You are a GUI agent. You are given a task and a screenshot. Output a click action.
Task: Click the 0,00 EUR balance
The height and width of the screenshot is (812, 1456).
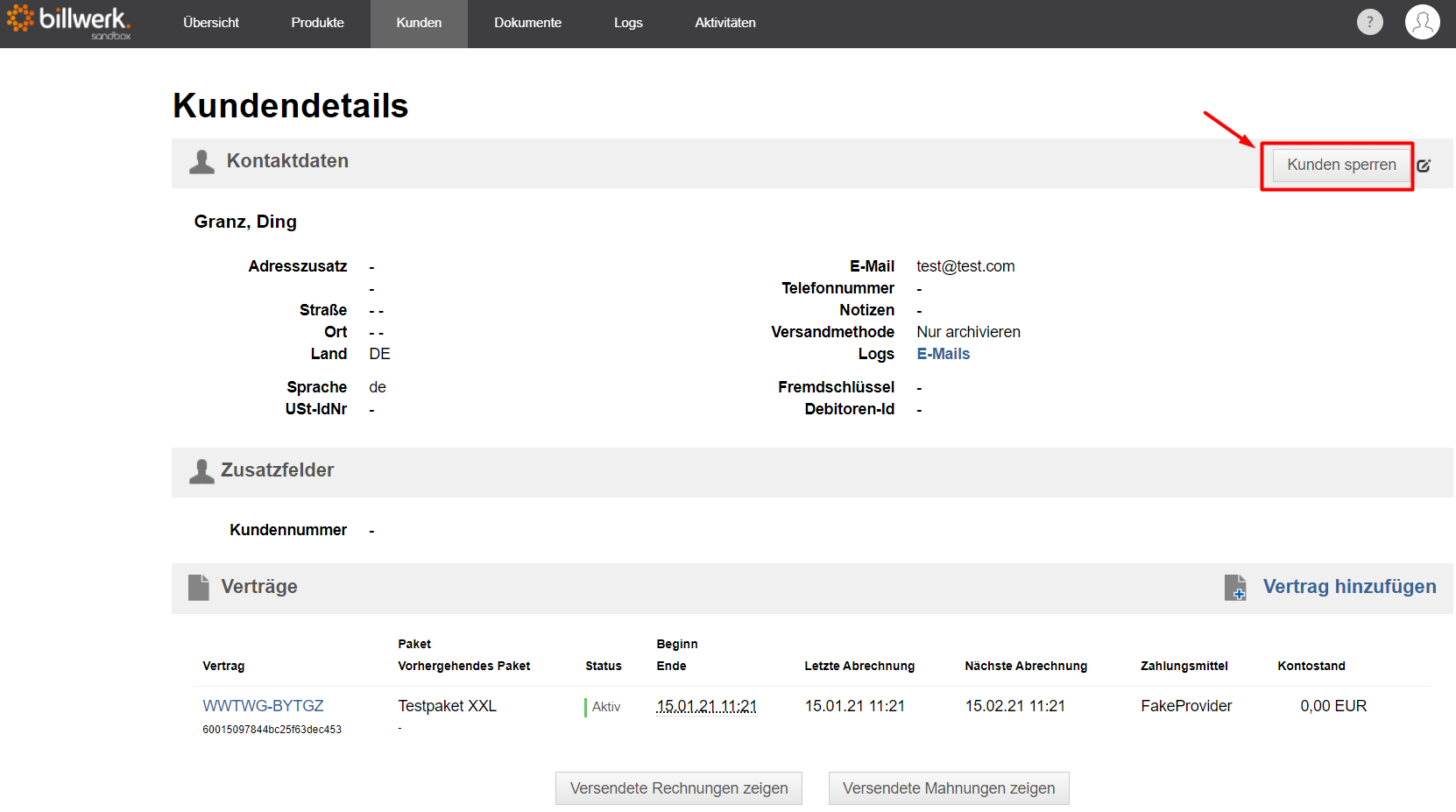coord(1333,706)
